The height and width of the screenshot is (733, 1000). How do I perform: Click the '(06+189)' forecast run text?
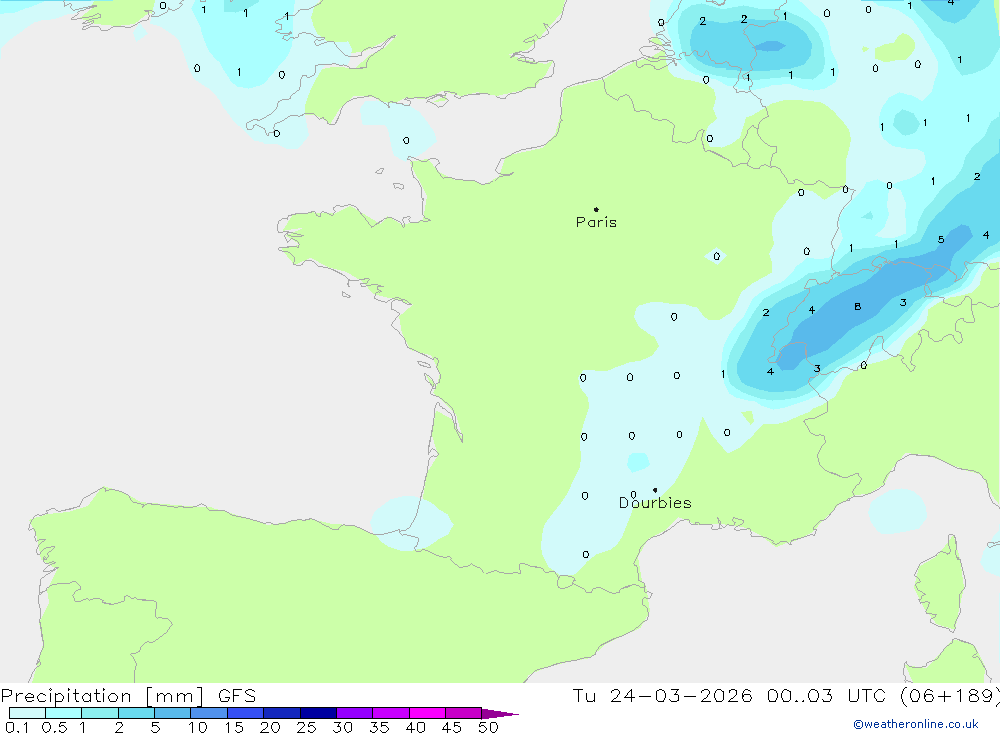pos(949,696)
